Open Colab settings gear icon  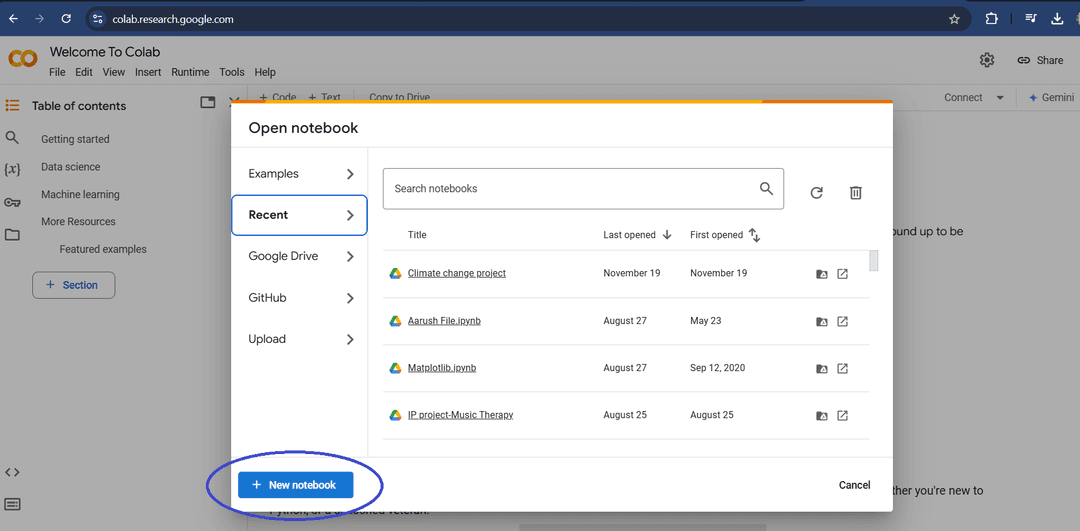[x=987, y=60]
